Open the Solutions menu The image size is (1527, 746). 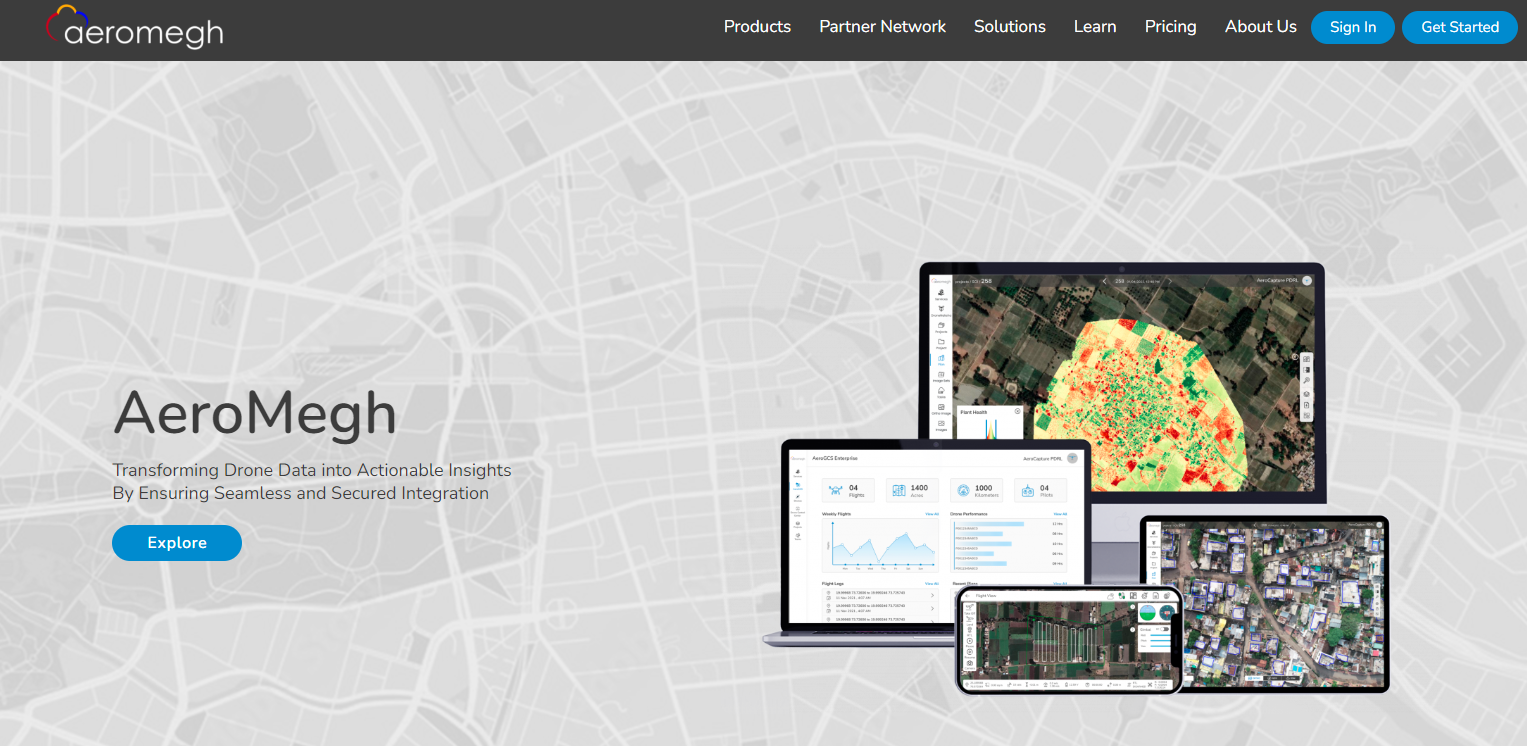click(x=1010, y=27)
